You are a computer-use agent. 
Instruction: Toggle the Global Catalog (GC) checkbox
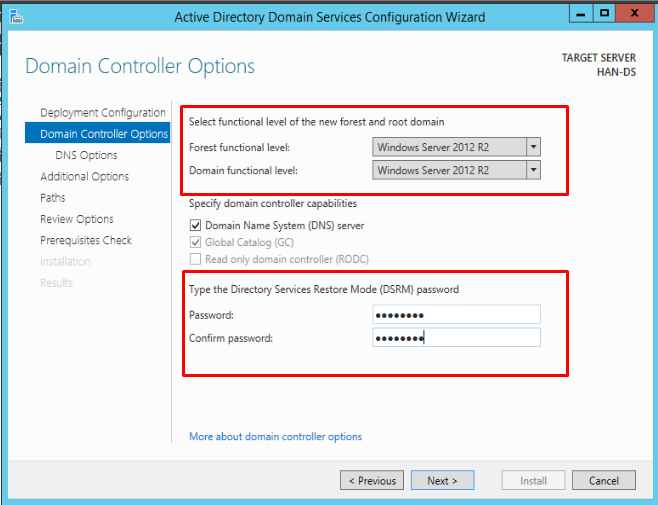(x=195, y=242)
